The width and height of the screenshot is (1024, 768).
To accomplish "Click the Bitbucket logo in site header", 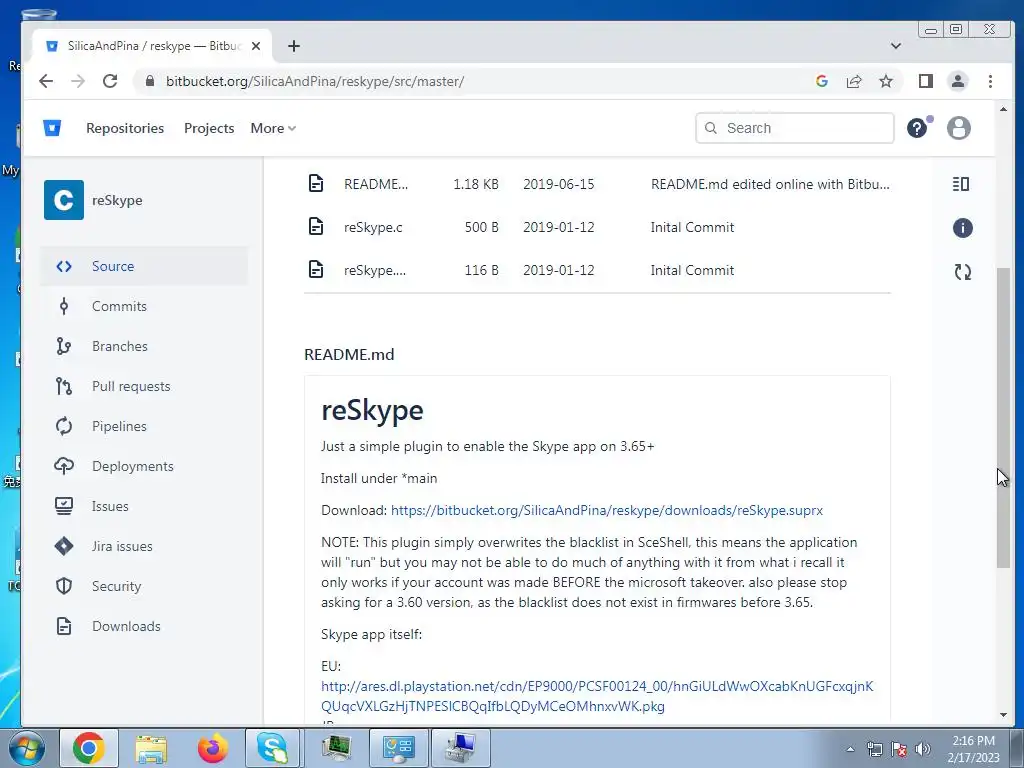I will coord(52,128).
